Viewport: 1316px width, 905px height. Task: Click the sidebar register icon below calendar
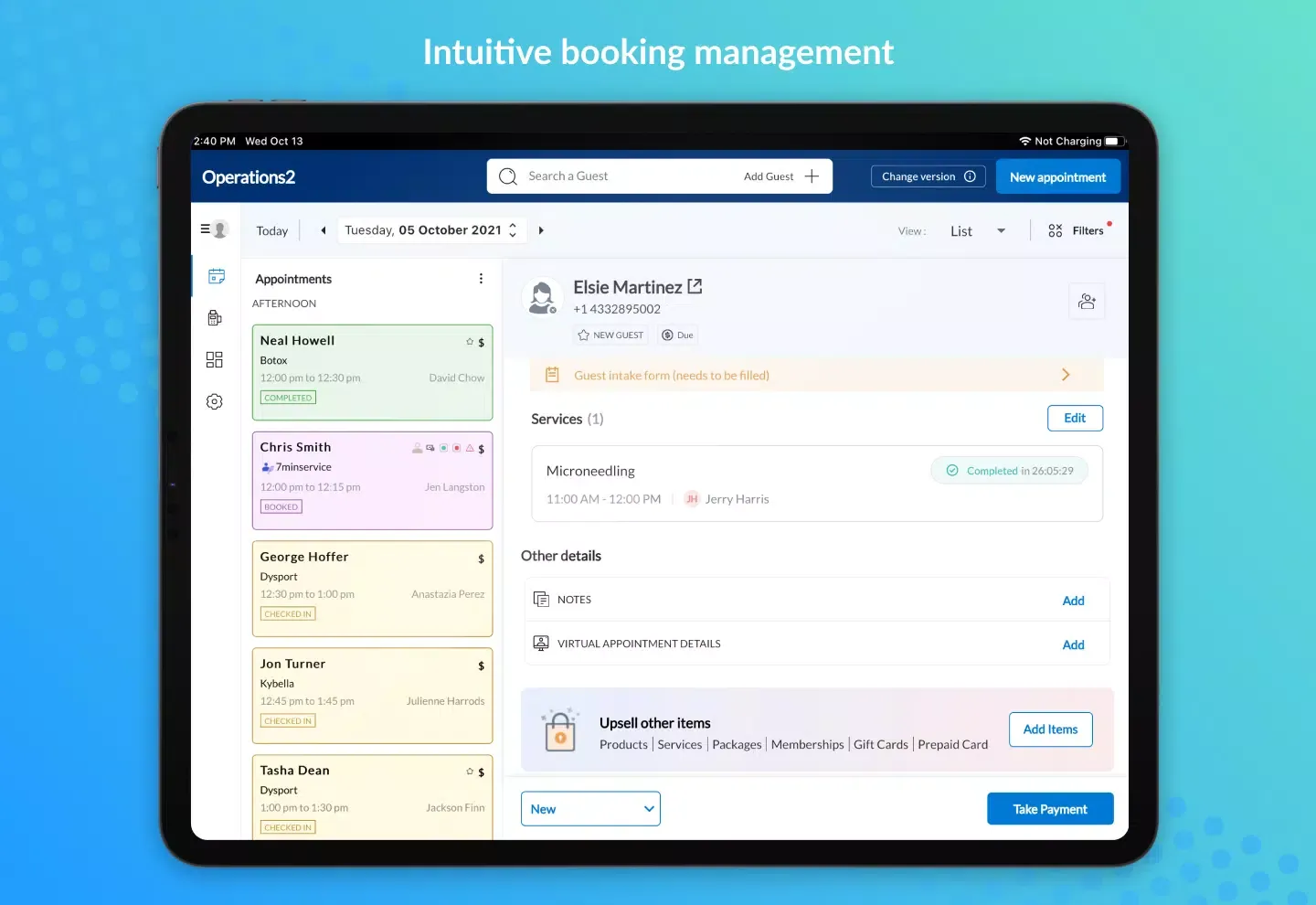point(215,318)
